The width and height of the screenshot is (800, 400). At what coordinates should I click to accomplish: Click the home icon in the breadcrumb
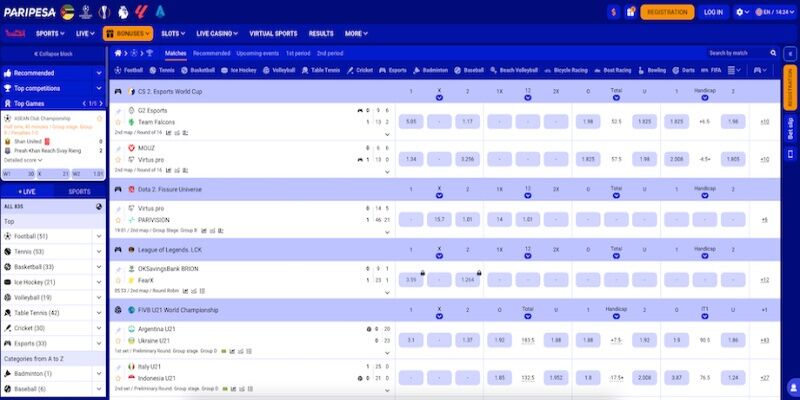(x=119, y=52)
